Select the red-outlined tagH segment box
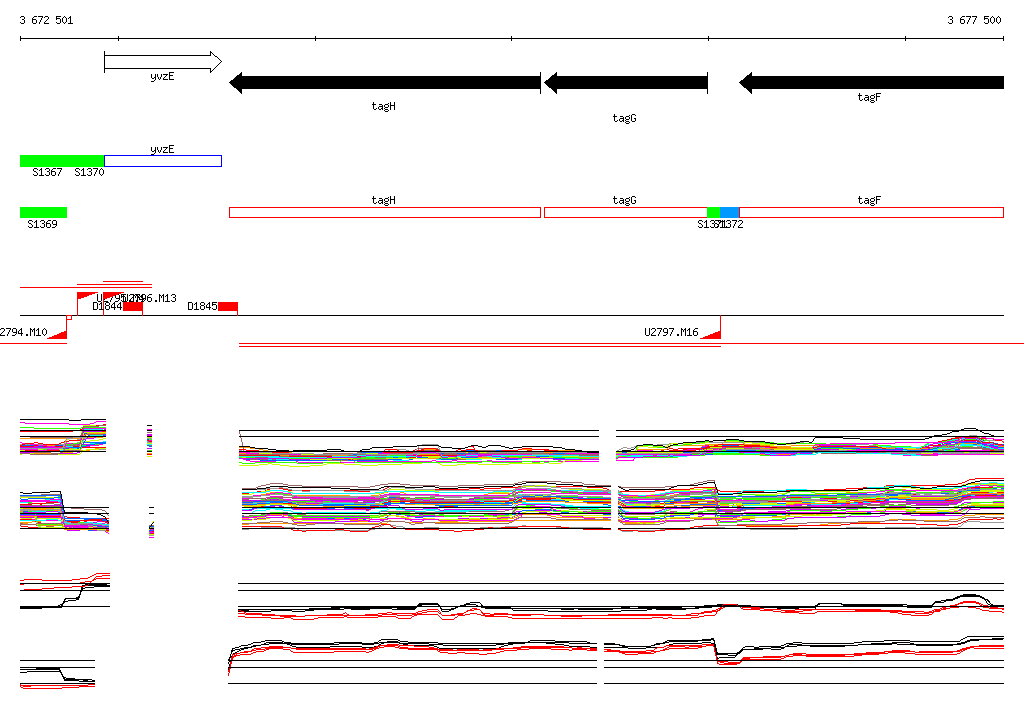 (x=385, y=212)
